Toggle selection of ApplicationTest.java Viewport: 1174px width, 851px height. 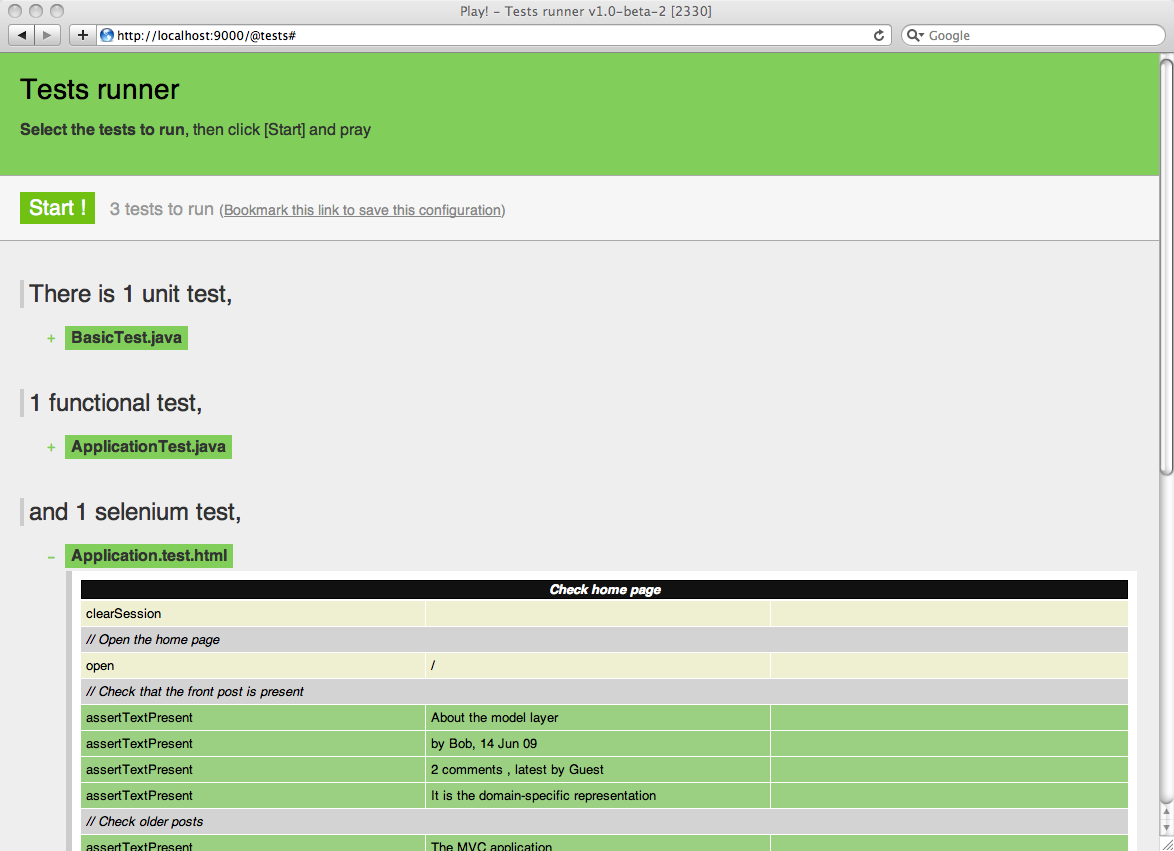148,447
